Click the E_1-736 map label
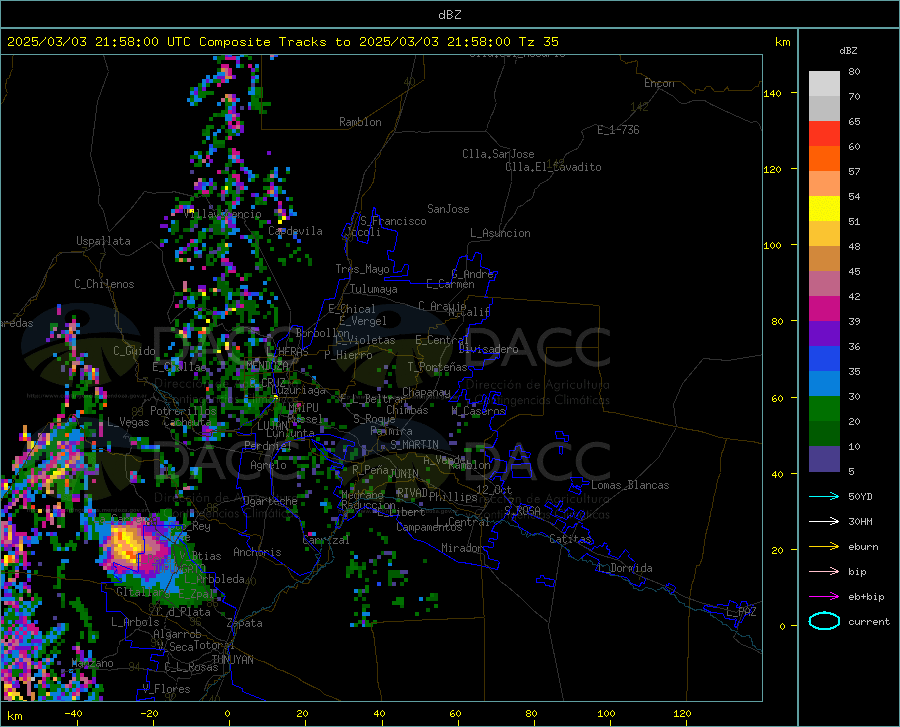The width and height of the screenshot is (900, 727). (x=618, y=130)
